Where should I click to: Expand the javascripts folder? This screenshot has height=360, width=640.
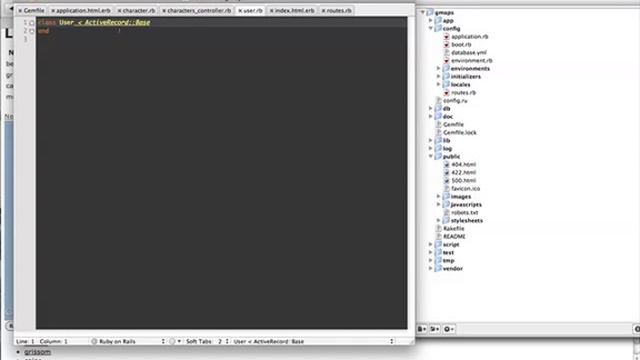pos(439,204)
